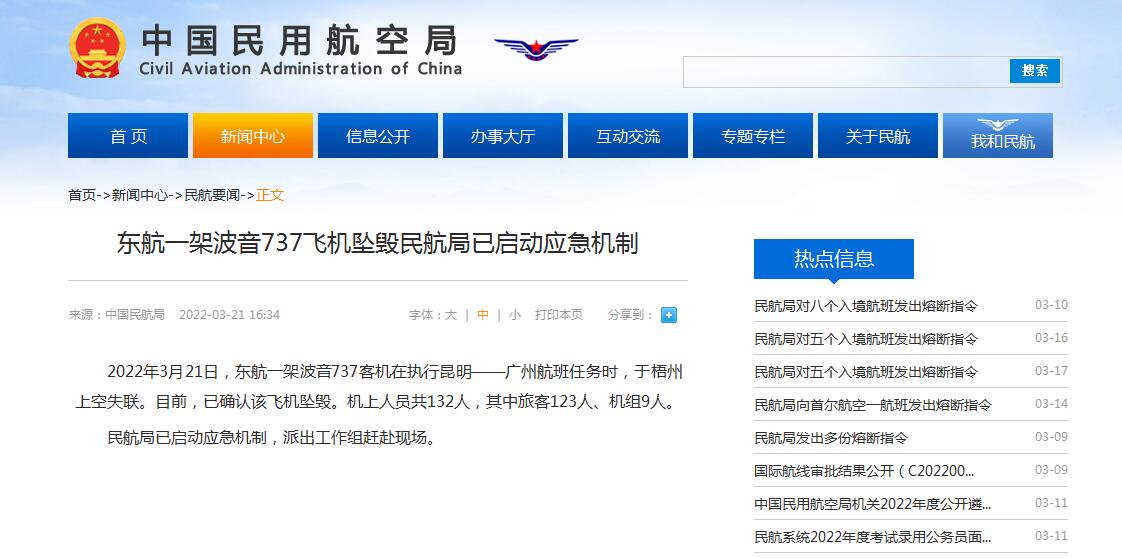
Task: Click the national emblem logo
Action: click(x=98, y=47)
